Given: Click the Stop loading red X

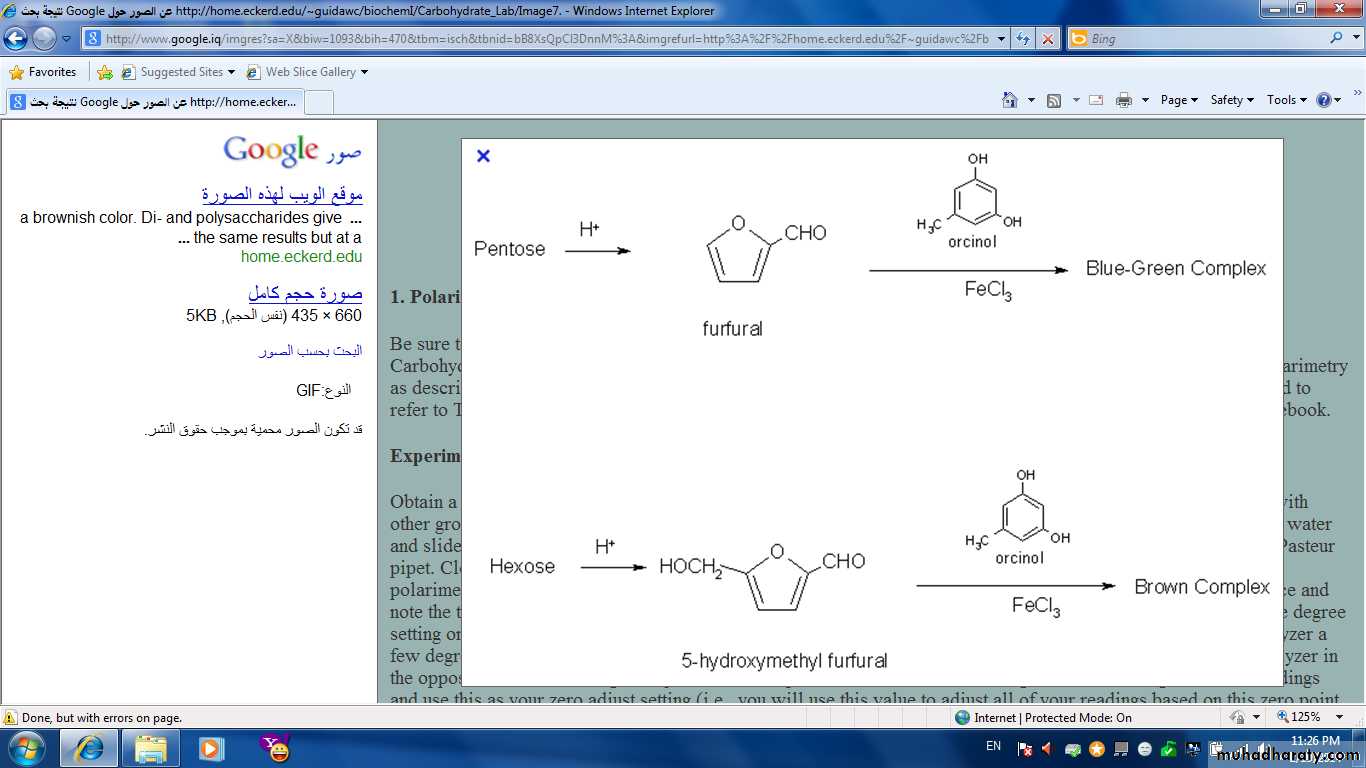Looking at the screenshot, I should point(1047,39).
